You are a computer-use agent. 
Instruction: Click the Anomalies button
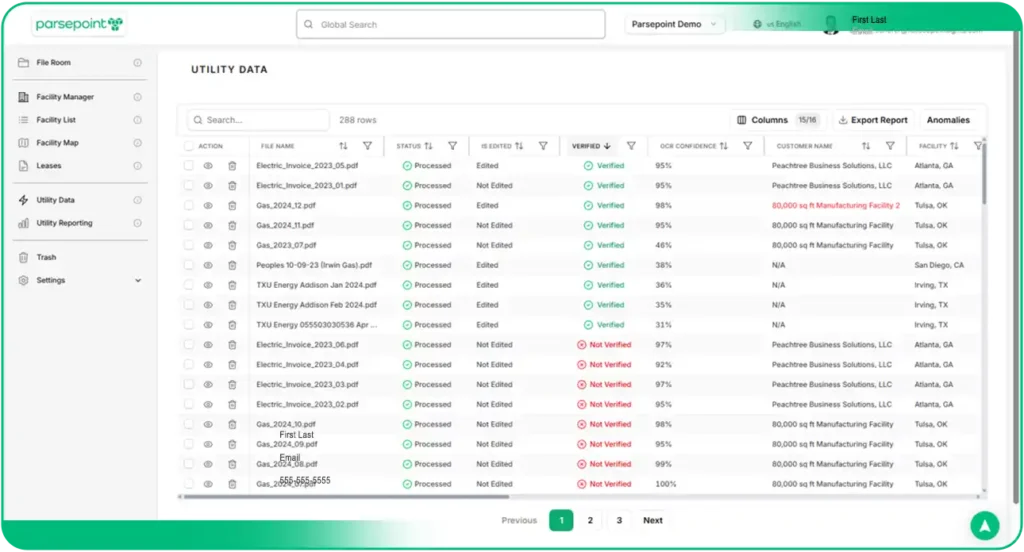(x=948, y=120)
